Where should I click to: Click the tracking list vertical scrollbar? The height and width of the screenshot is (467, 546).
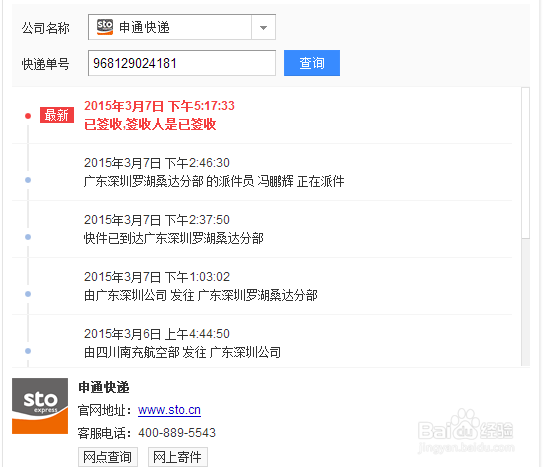pos(525,227)
